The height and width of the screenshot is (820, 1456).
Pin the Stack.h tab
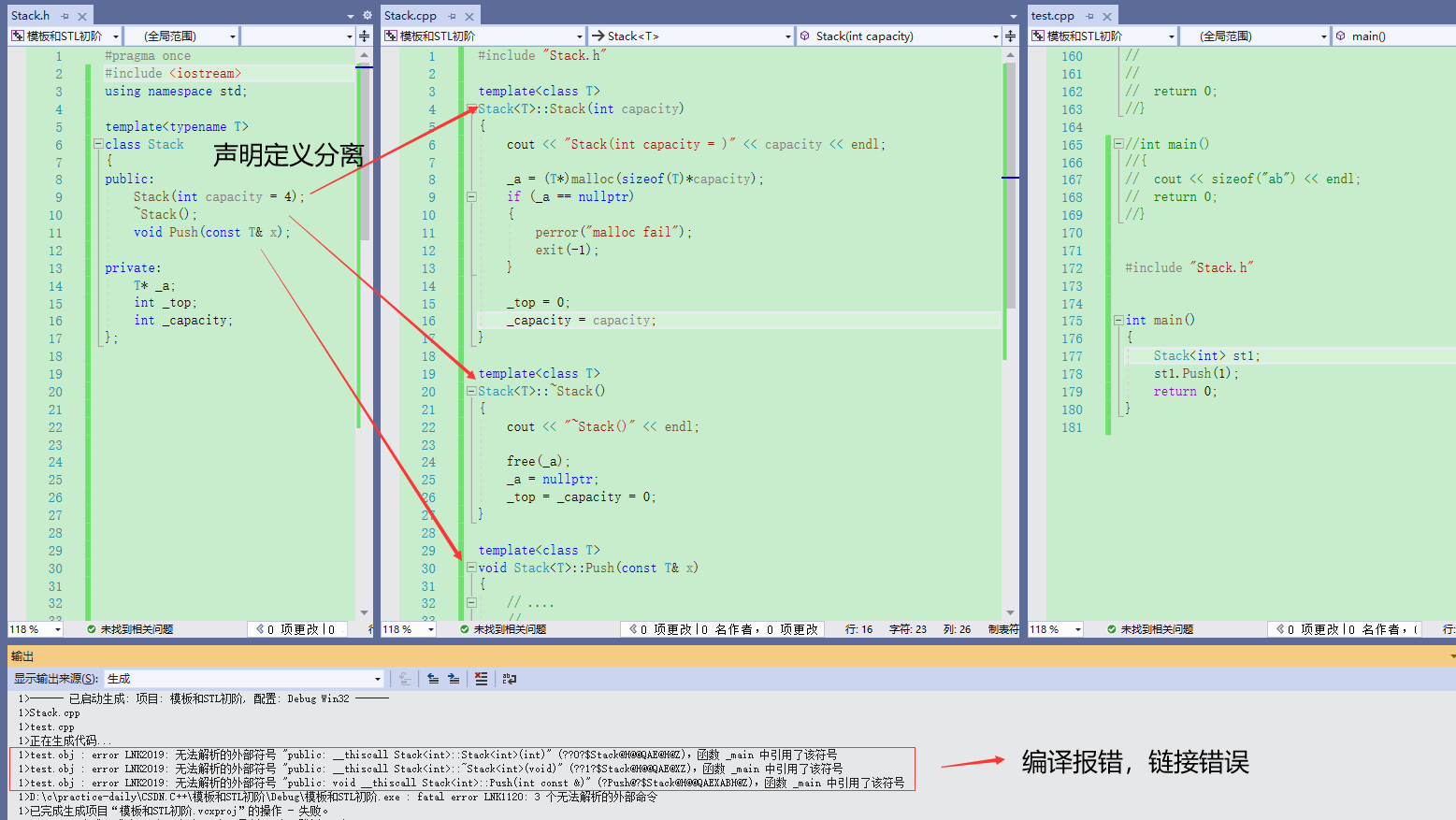click(65, 16)
